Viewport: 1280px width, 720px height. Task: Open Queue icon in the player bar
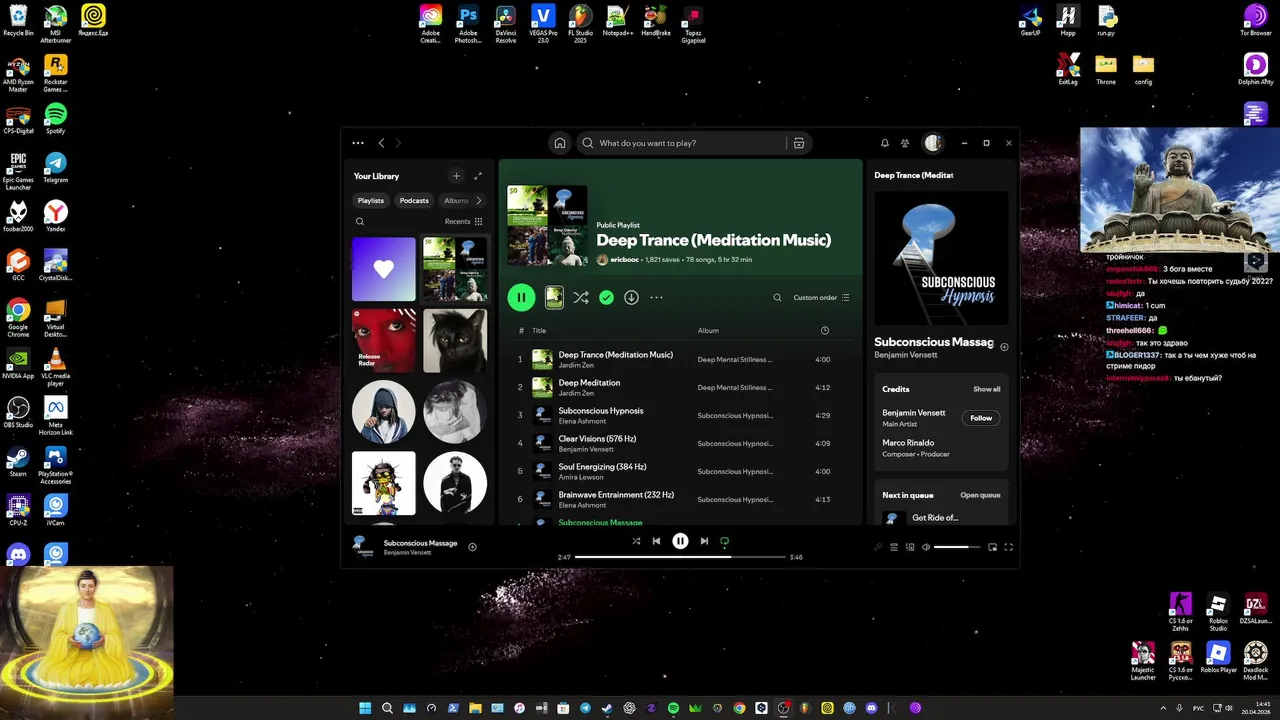pos(894,547)
